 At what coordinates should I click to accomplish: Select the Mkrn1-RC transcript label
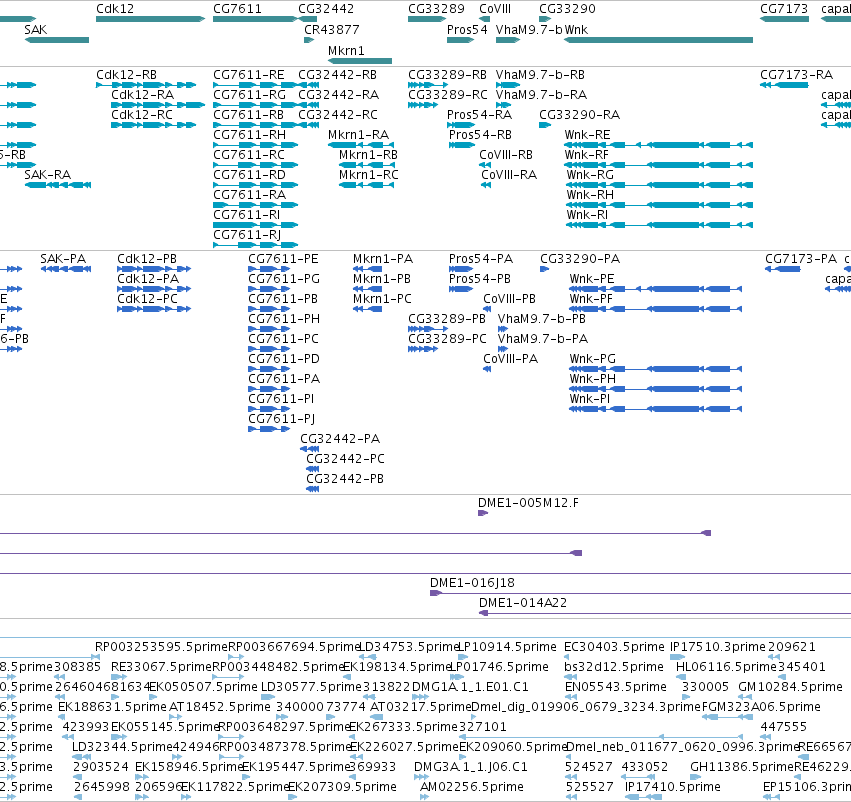coord(369,175)
